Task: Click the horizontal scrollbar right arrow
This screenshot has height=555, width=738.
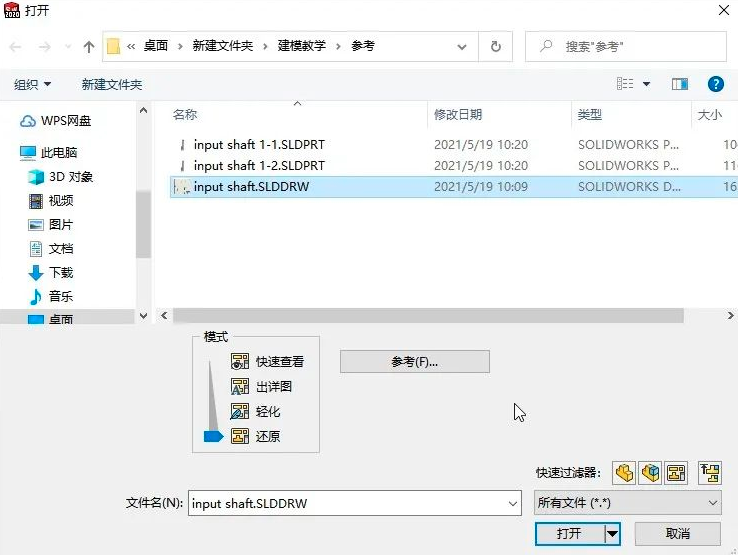Action: (730, 315)
